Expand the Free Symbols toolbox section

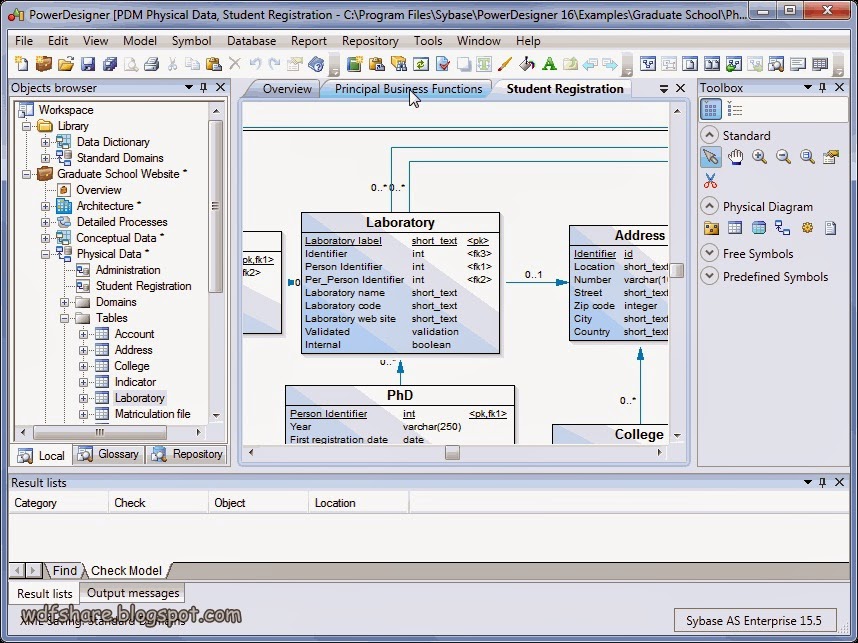click(x=709, y=253)
